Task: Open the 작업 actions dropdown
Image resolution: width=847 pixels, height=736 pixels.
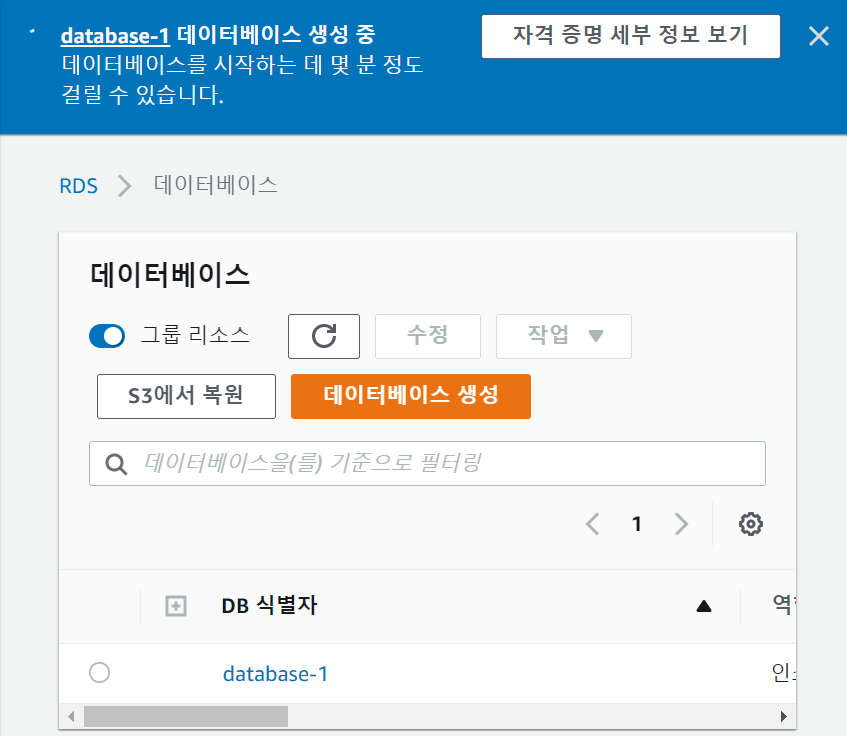Action: click(x=564, y=336)
